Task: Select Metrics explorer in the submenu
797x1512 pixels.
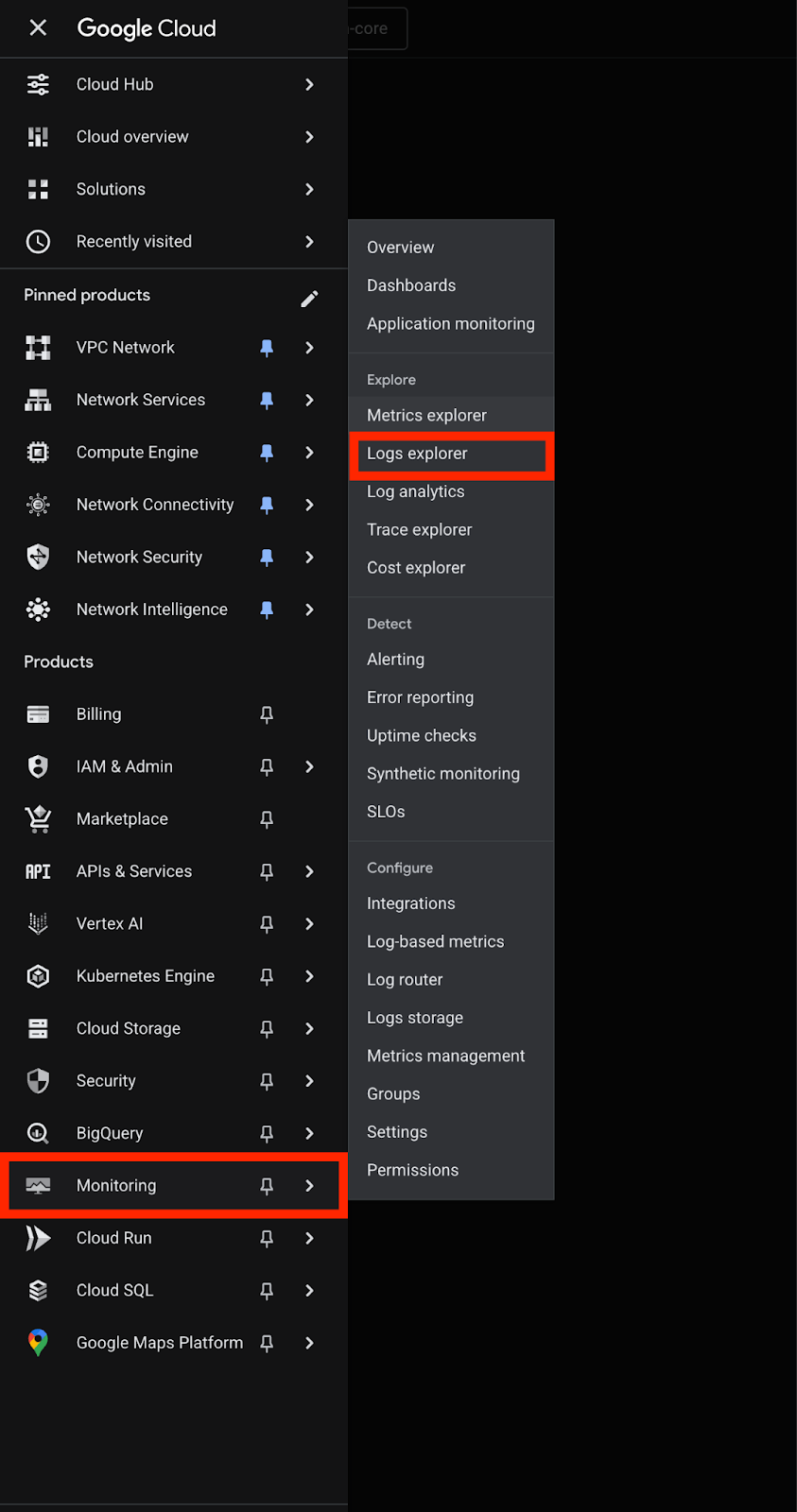Action: [x=426, y=416]
